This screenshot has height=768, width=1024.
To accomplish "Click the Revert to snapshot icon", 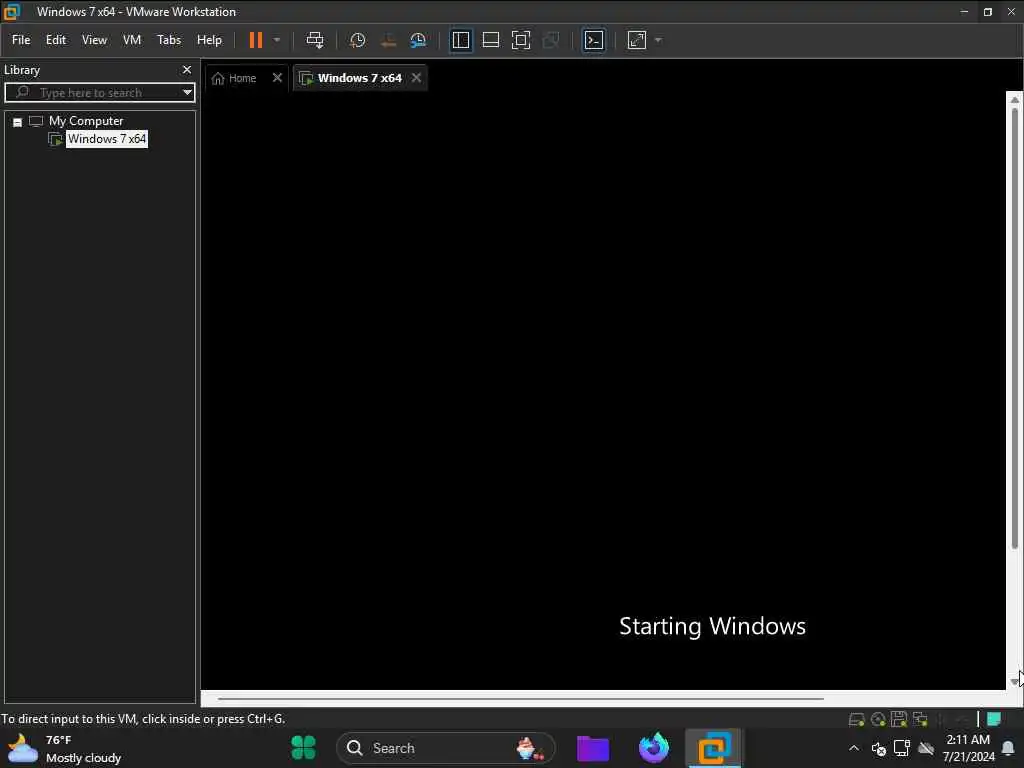I will pos(388,40).
